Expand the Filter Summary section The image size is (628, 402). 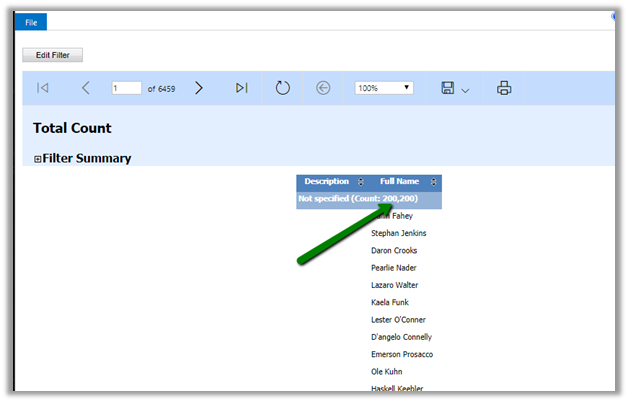[x=38, y=159]
